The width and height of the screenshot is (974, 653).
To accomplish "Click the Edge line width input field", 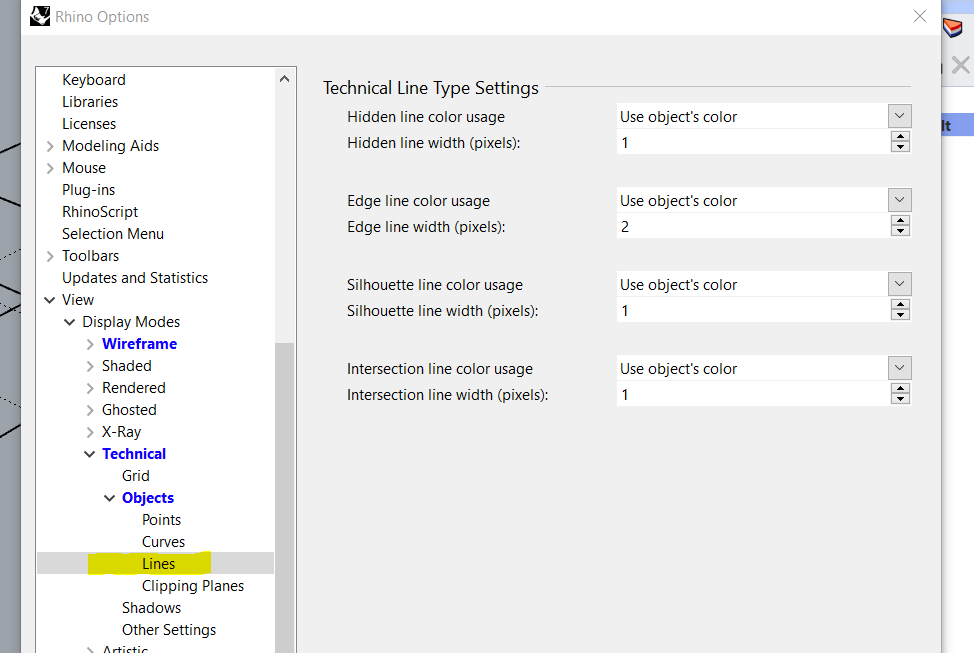I will (x=752, y=227).
